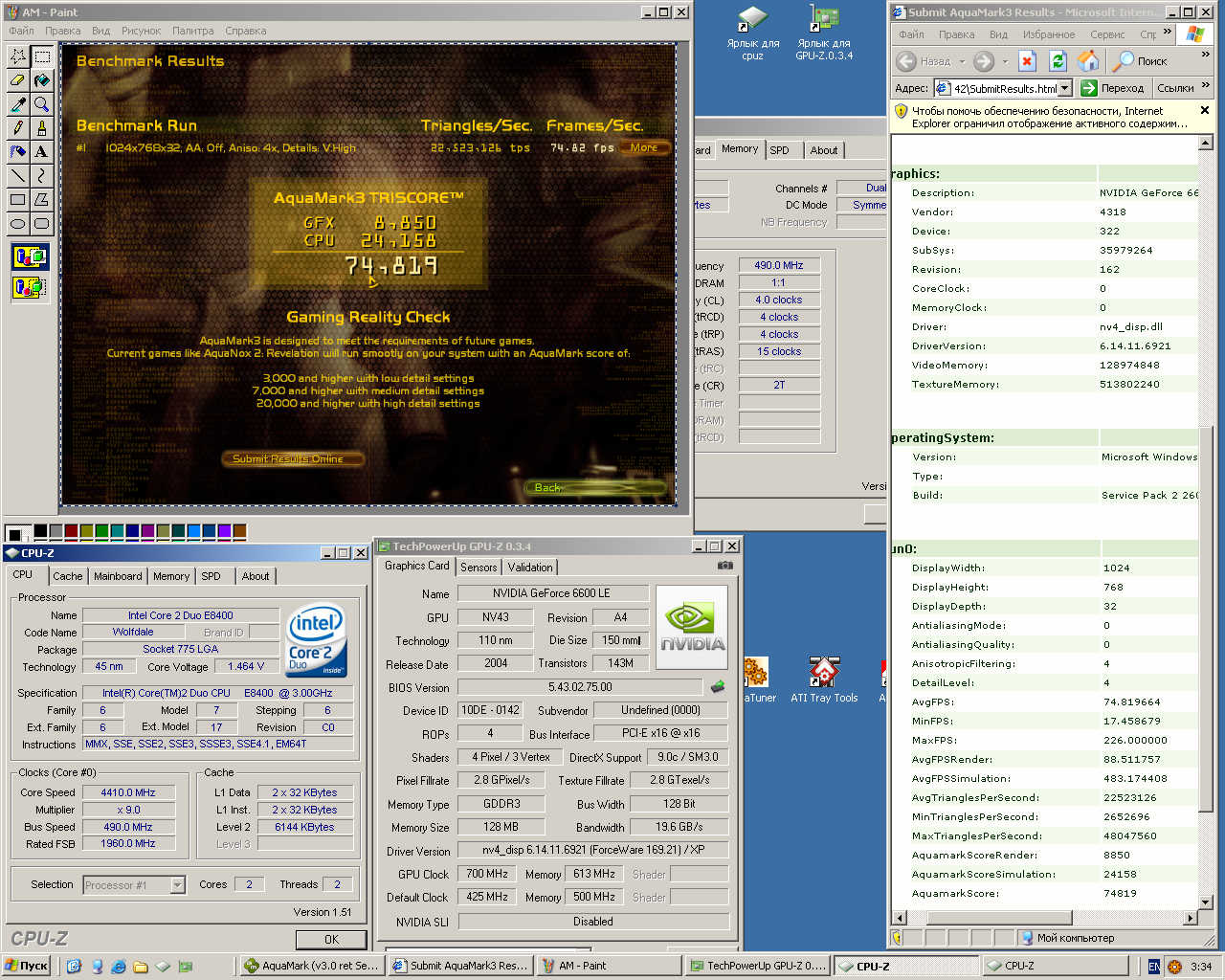
Task: Click the Home icon in Internet Explorer
Action: coord(1088,61)
